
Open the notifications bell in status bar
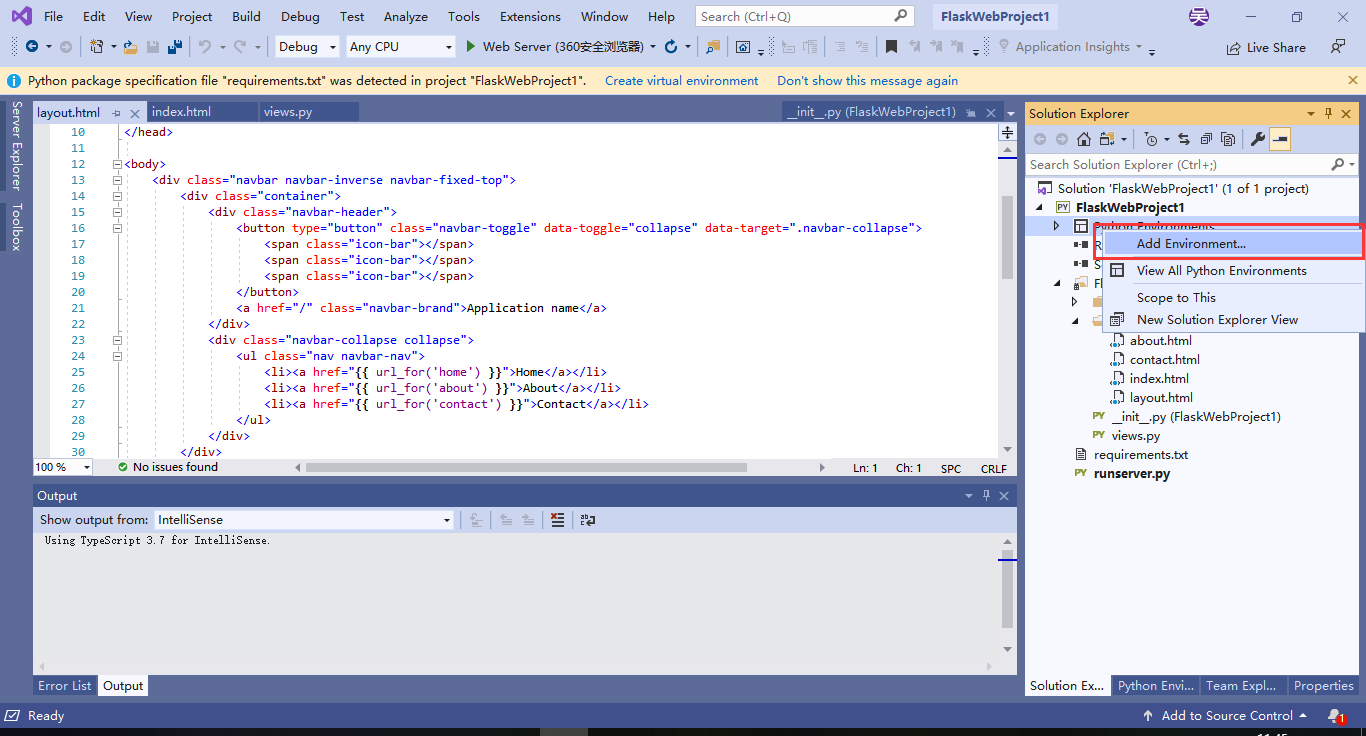(1335, 716)
